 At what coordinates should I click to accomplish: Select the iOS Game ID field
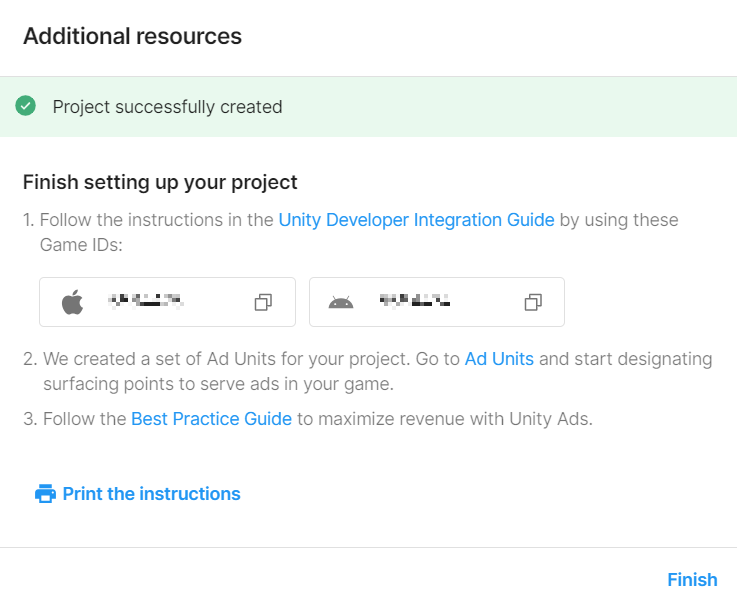[x=167, y=302]
